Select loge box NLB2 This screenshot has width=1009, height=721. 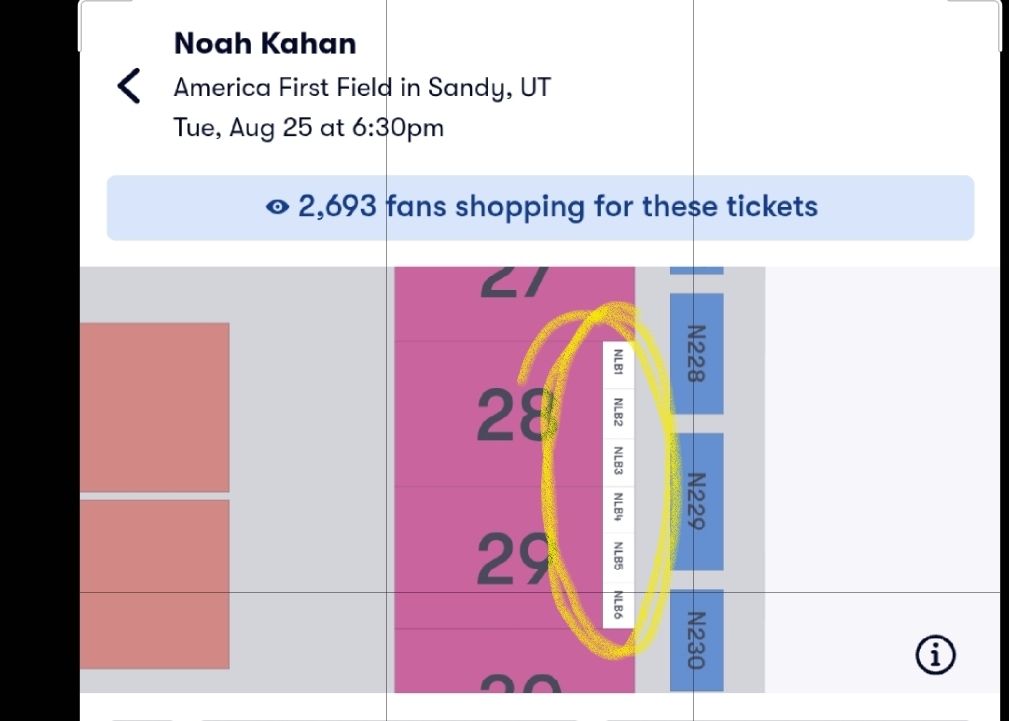tap(618, 412)
